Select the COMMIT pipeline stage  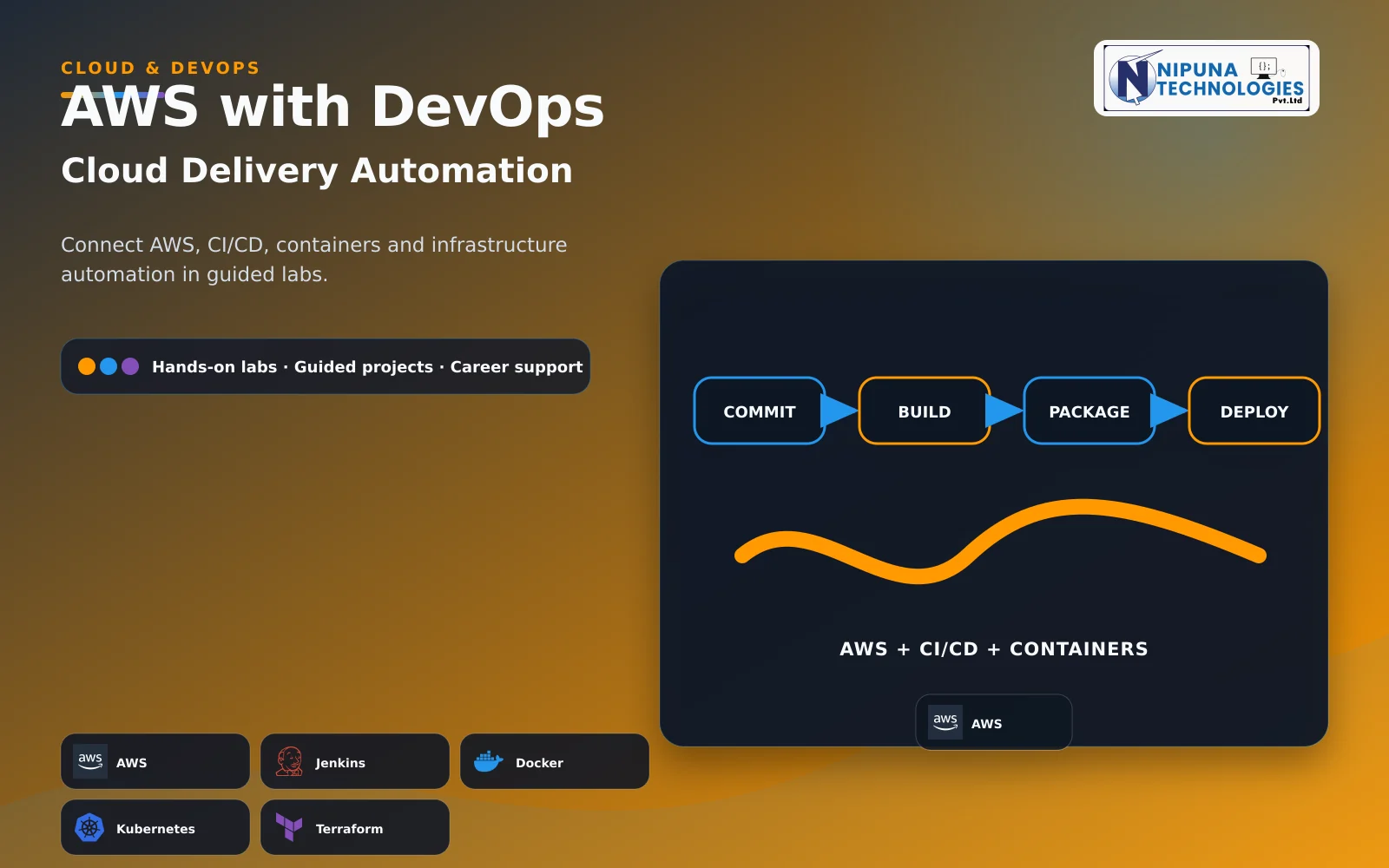point(760,411)
